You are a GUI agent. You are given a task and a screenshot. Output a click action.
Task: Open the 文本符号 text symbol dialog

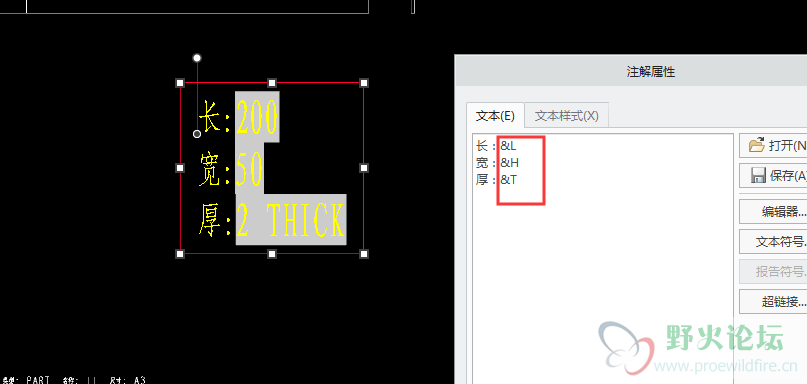coord(774,241)
